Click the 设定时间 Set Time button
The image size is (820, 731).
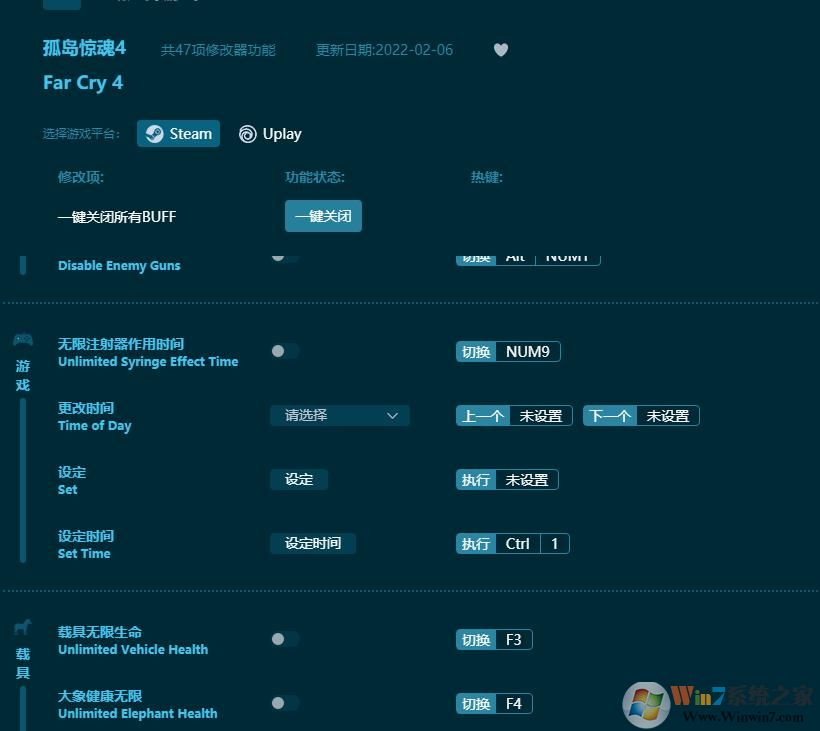click(x=312, y=543)
